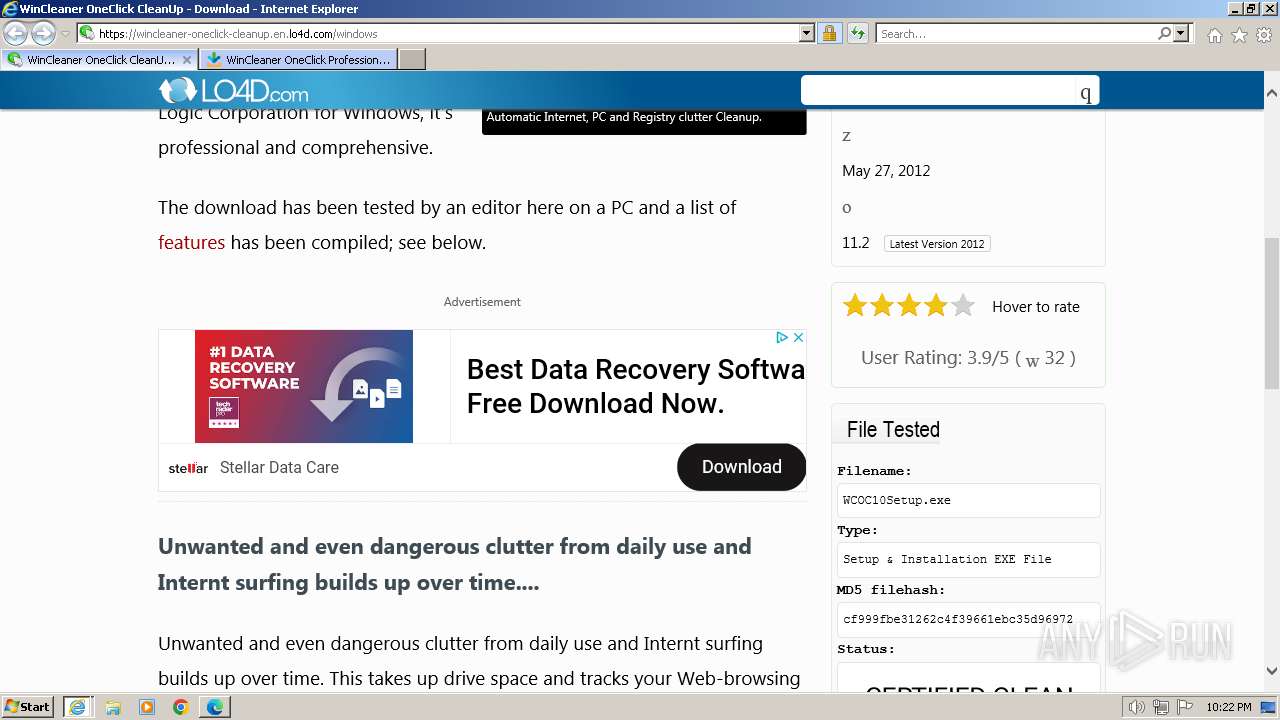This screenshot has height=720, width=1280.
Task: Click the AdChoices info icon
Action: click(782, 338)
